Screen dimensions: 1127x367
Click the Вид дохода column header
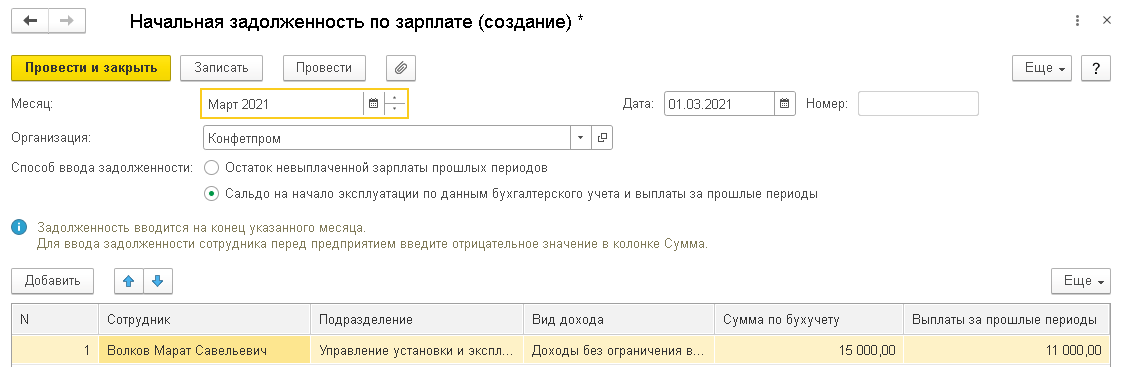pos(619,320)
